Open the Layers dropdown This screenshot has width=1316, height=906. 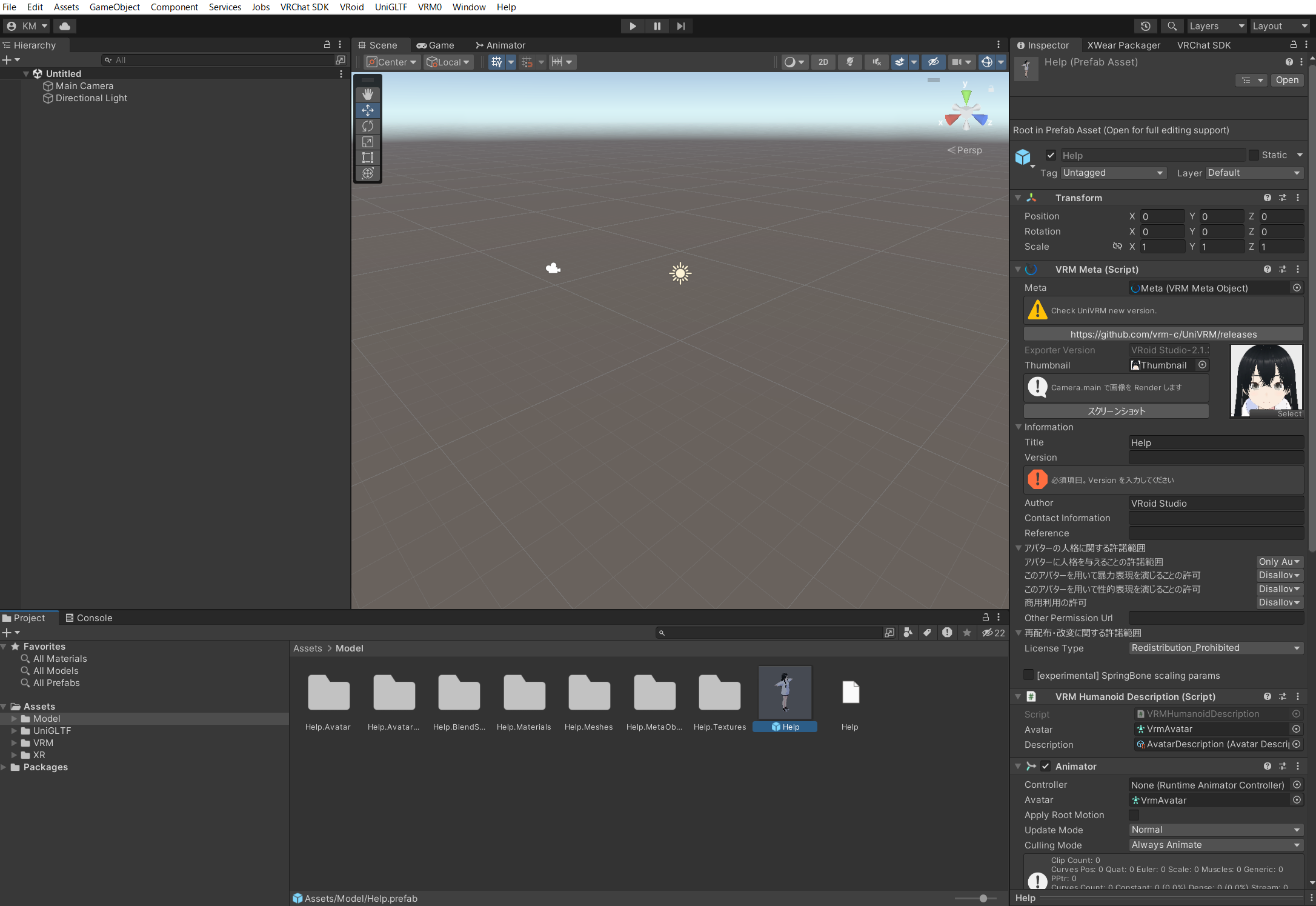pyautogui.click(x=1216, y=26)
